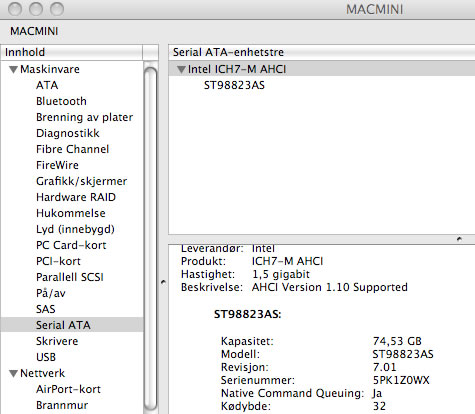Open the Hukommelse entry
475x414 pixels.
[x=71, y=213]
